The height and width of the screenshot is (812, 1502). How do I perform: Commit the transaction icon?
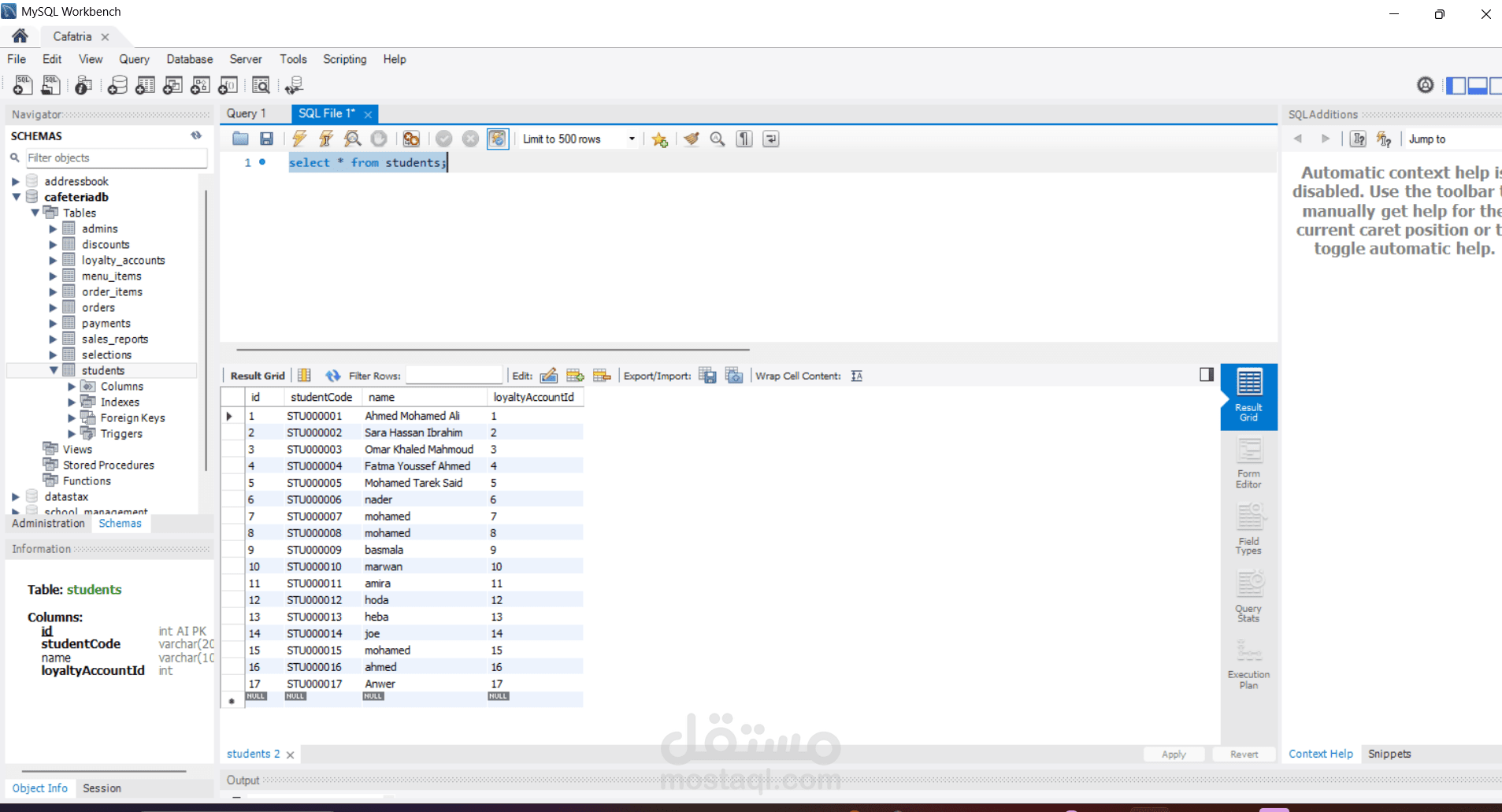pos(444,139)
